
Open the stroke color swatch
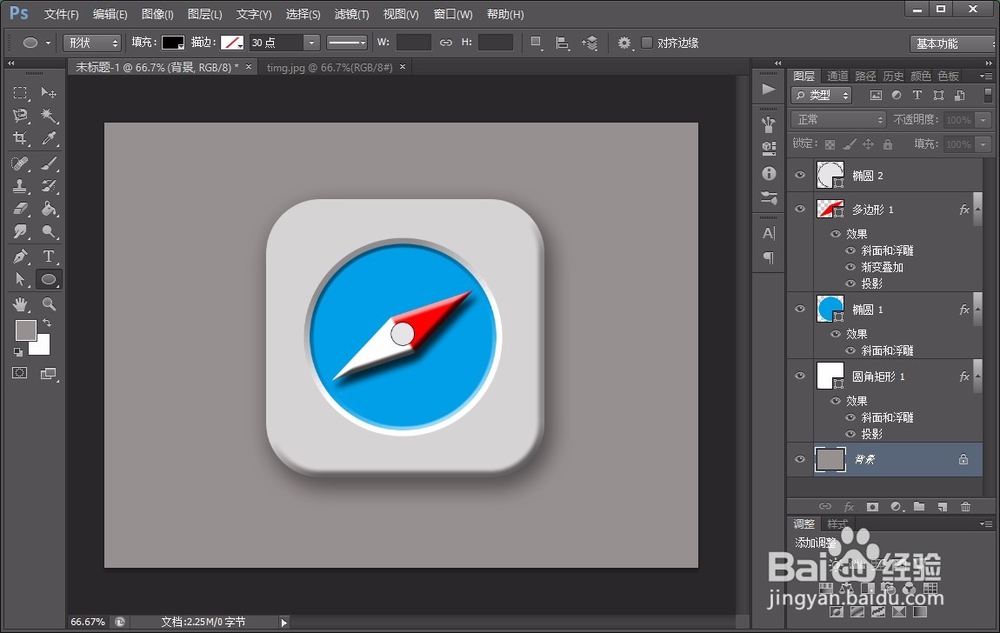pos(232,43)
